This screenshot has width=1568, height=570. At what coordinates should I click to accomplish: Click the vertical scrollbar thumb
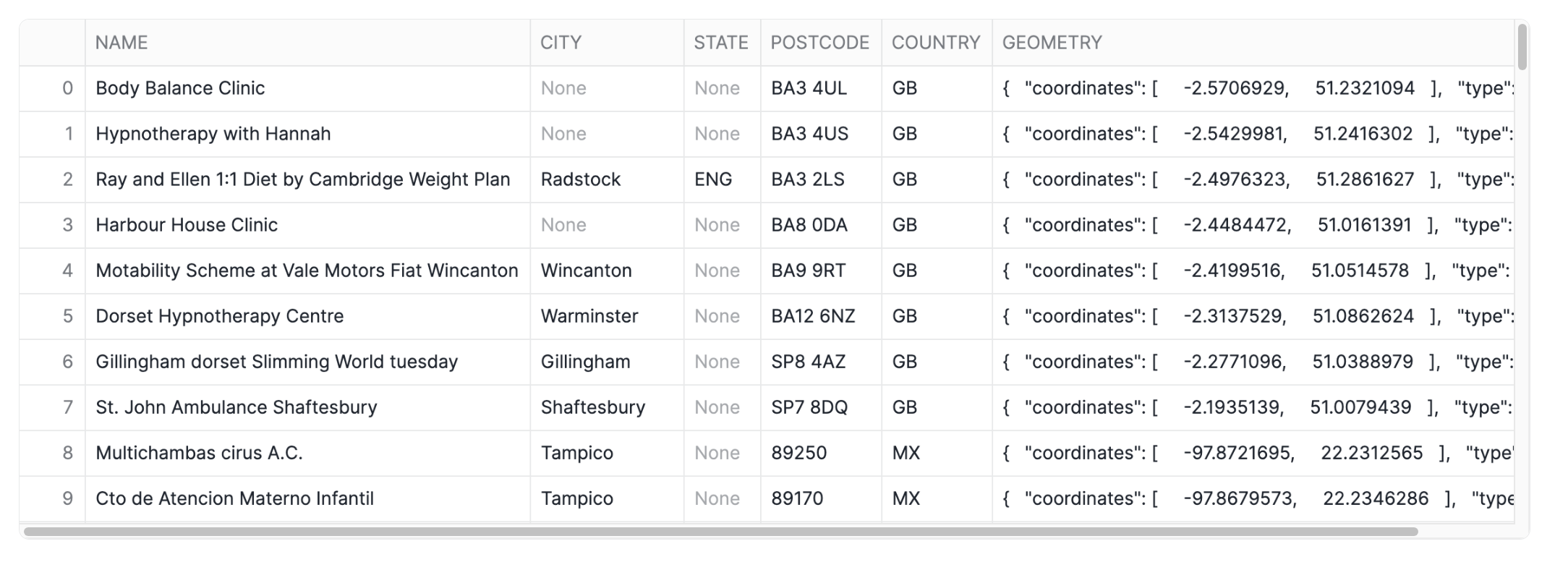click(x=1522, y=48)
